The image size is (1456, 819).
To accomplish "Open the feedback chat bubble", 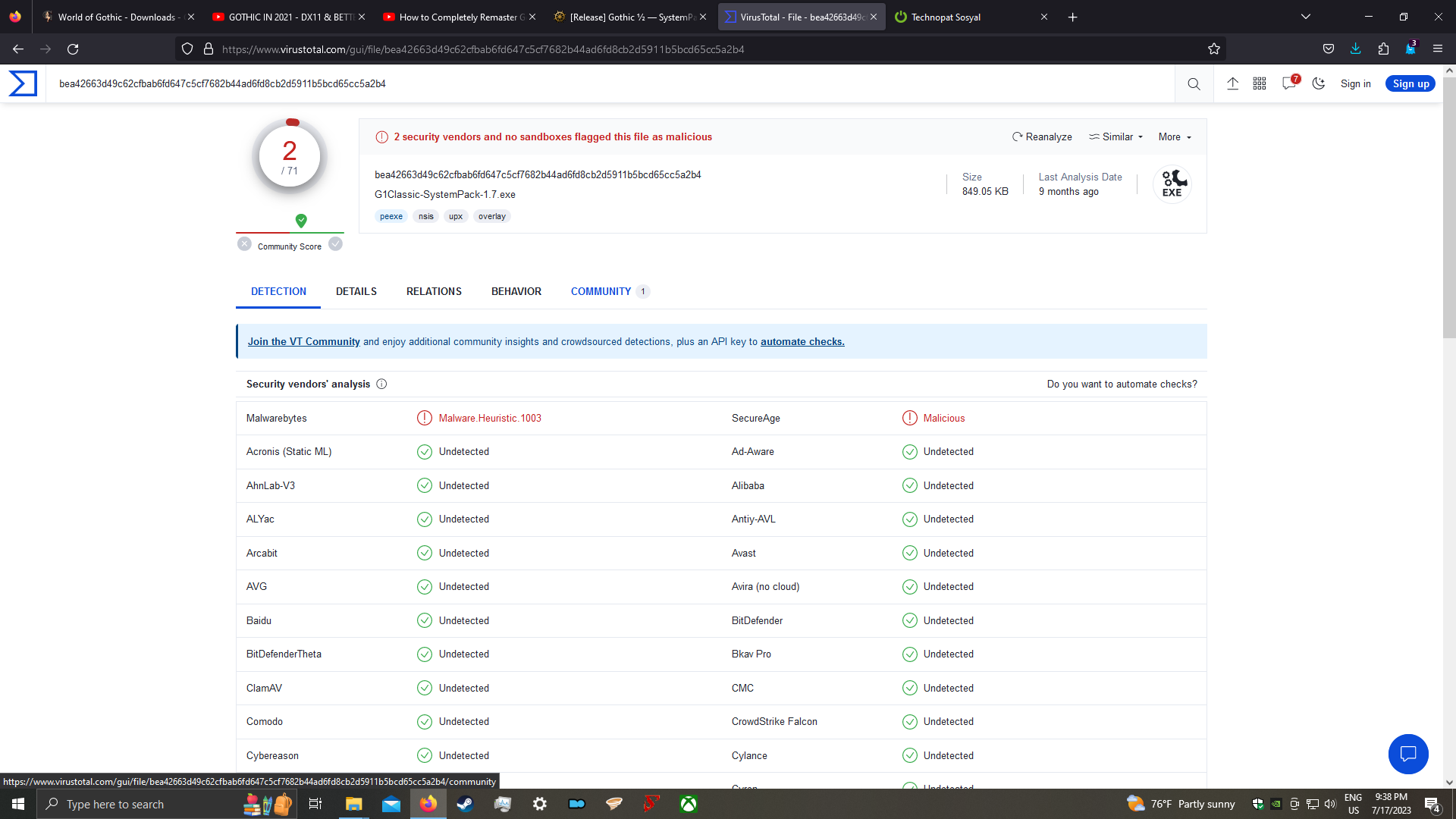I will 1408,754.
